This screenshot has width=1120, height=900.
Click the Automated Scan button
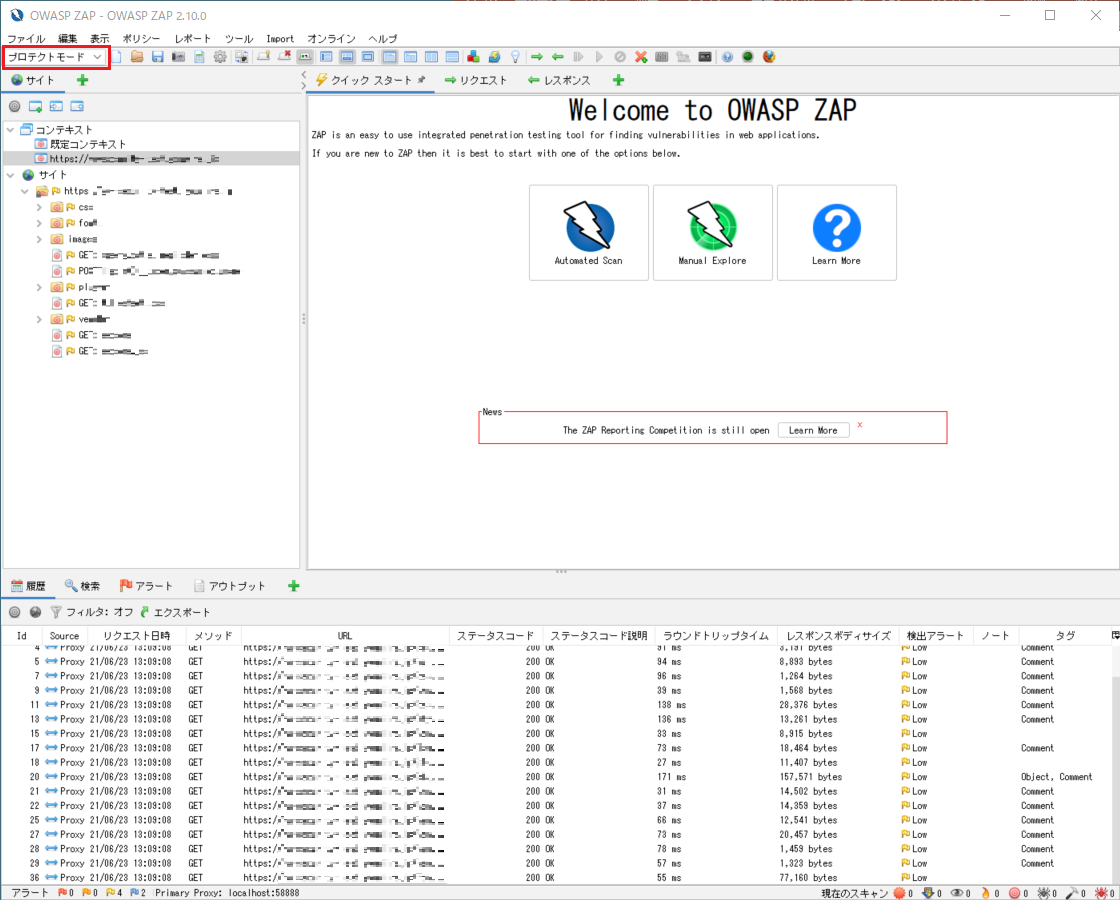(x=589, y=233)
